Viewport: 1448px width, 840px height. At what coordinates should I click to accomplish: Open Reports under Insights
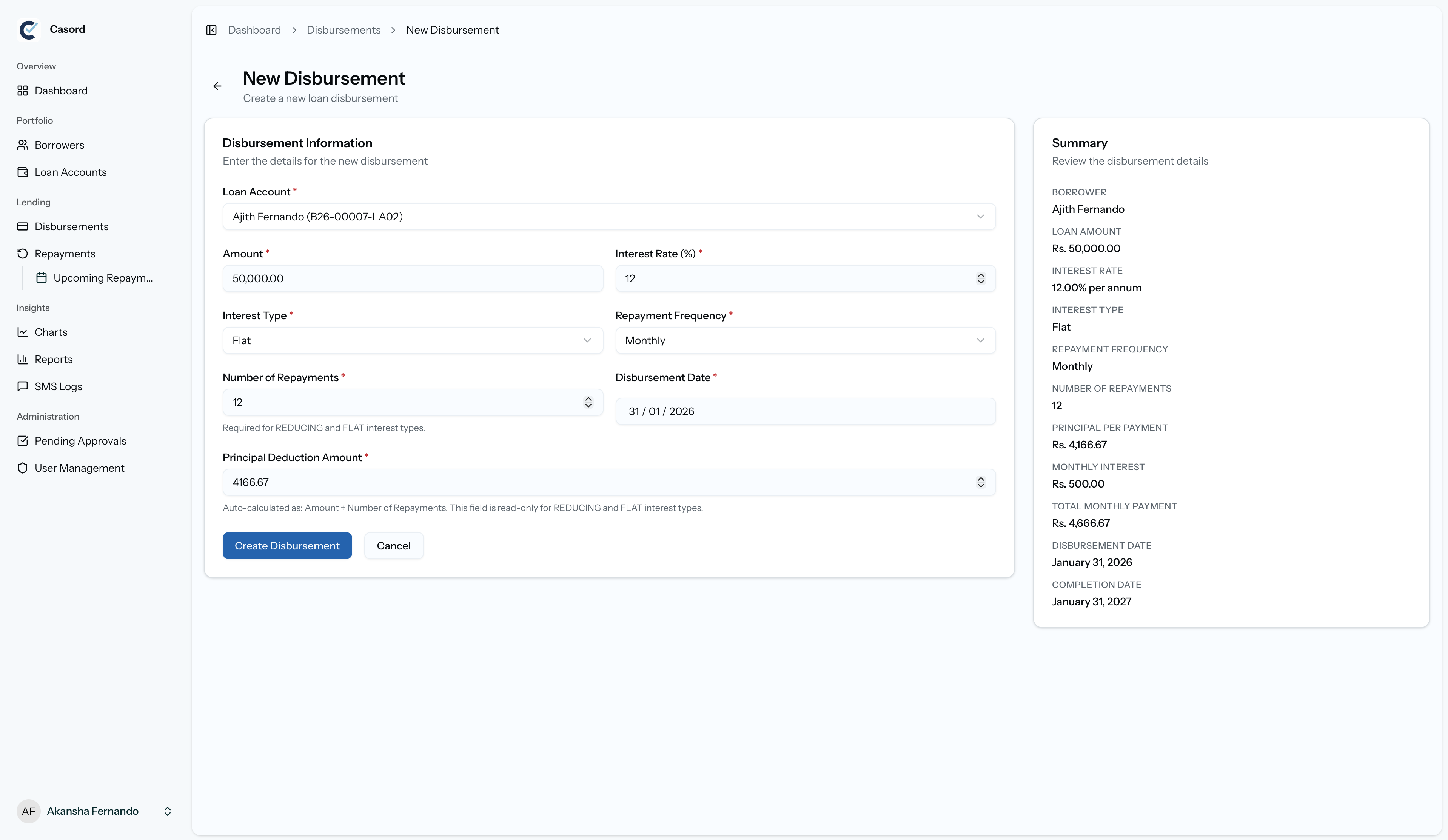click(x=54, y=360)
